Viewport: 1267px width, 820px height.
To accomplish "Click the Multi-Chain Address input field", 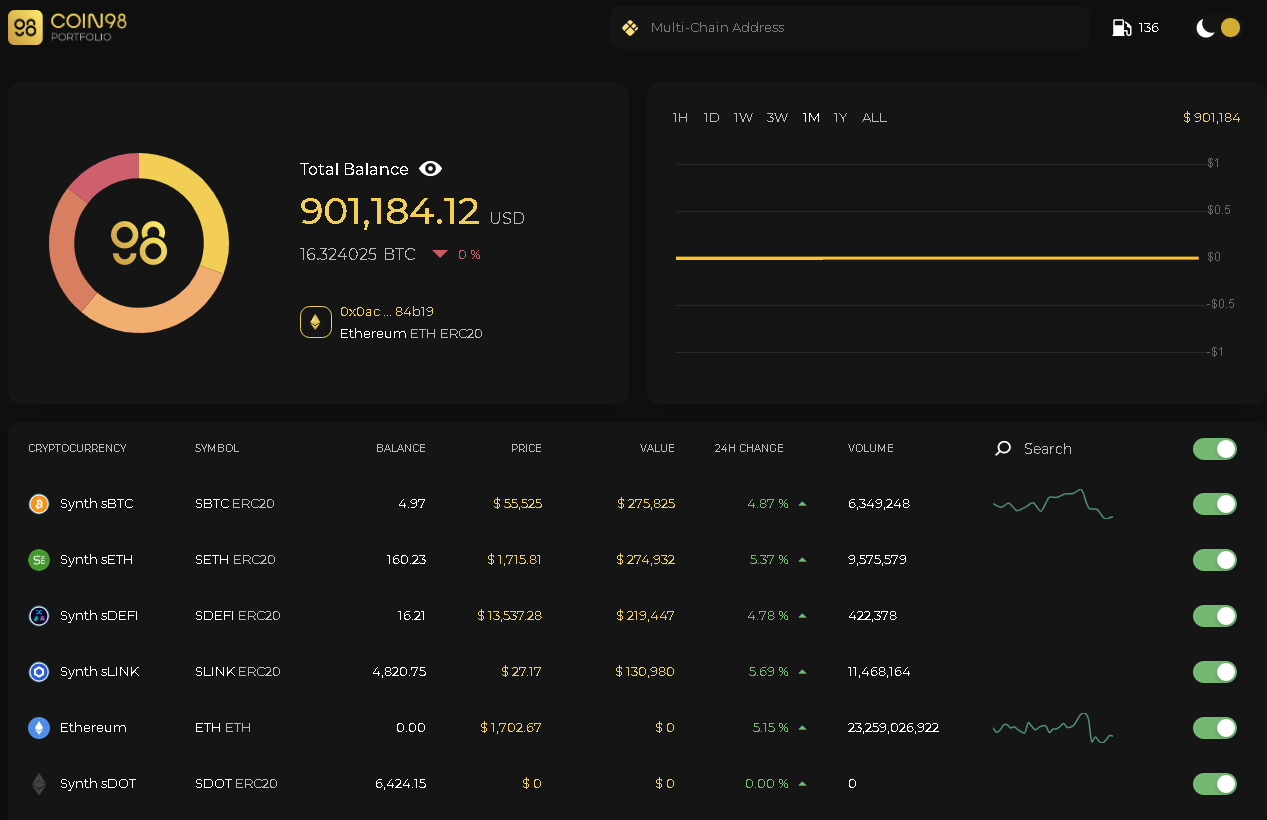I will pos(850,28).
